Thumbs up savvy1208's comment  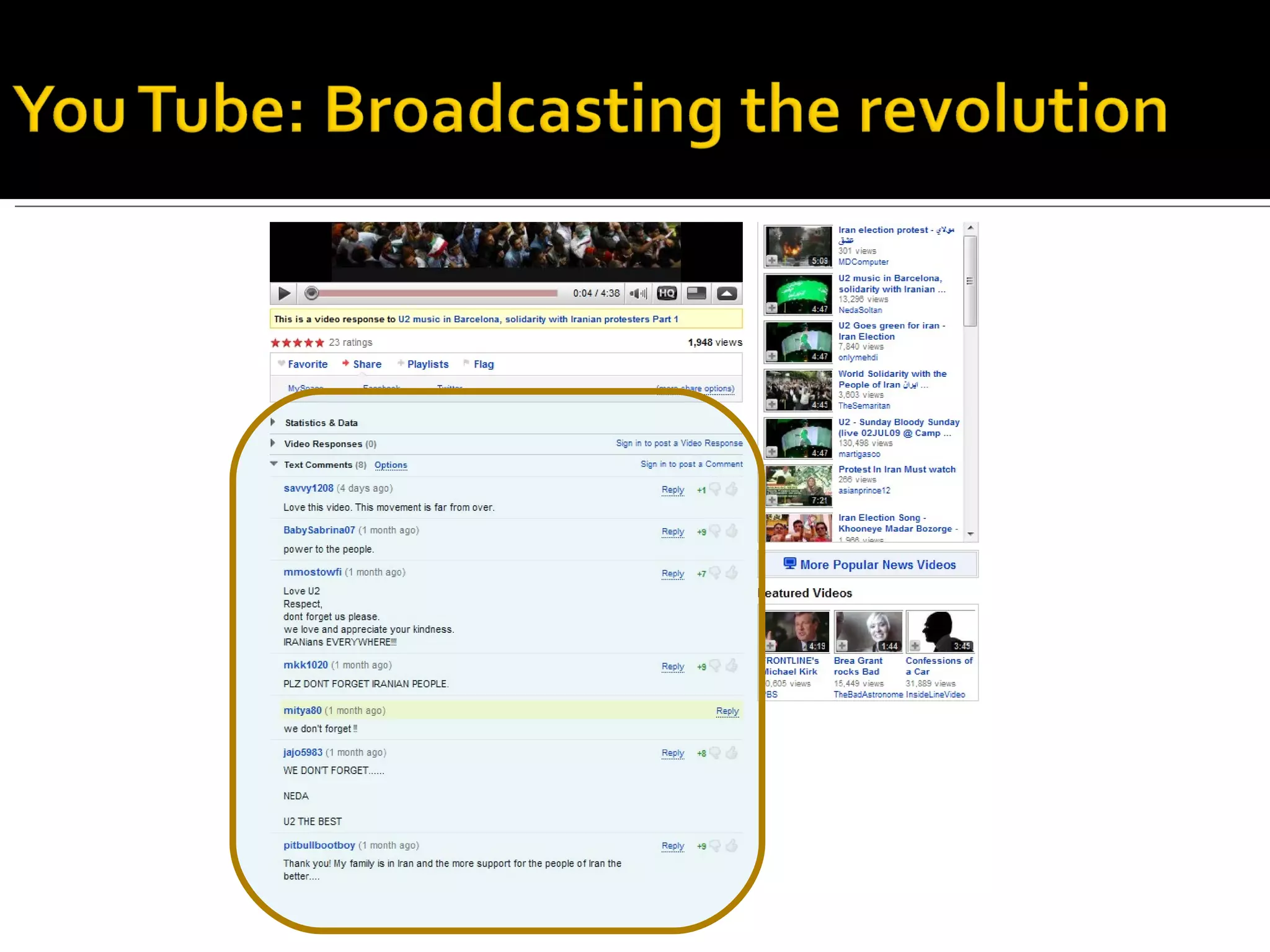pos(732,490)
